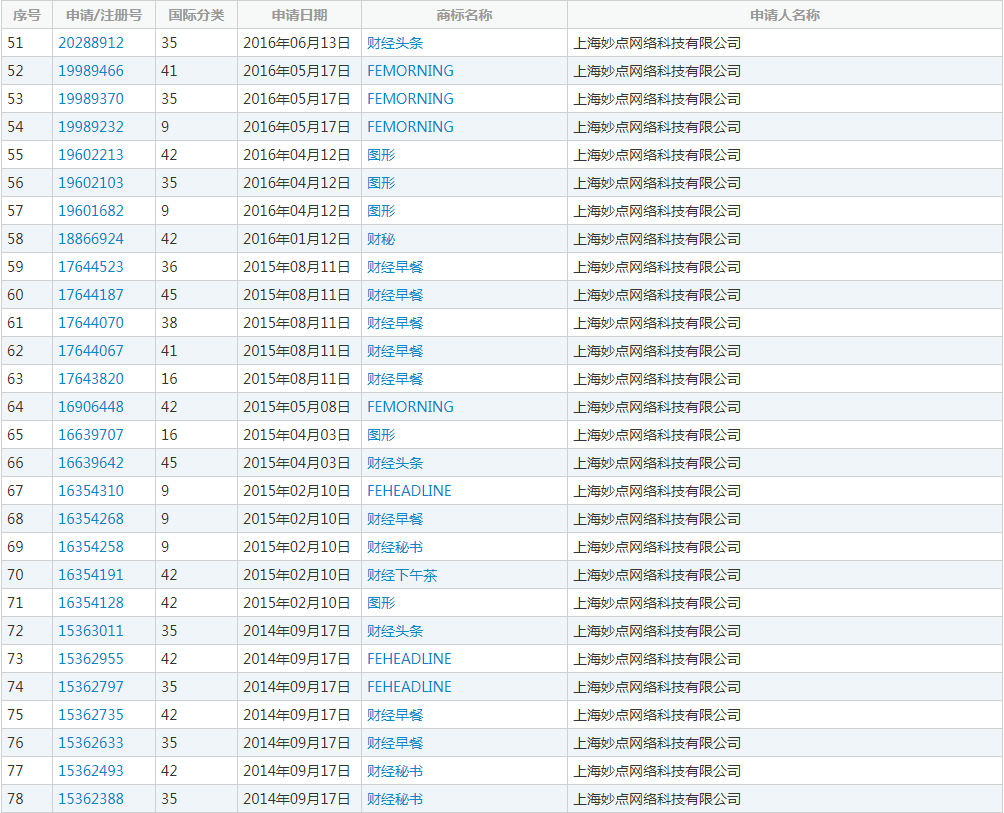Screen dimensions: 1004x813
Task: Click FEHEADLINE trademark in row 74
Action: (409, 687)
